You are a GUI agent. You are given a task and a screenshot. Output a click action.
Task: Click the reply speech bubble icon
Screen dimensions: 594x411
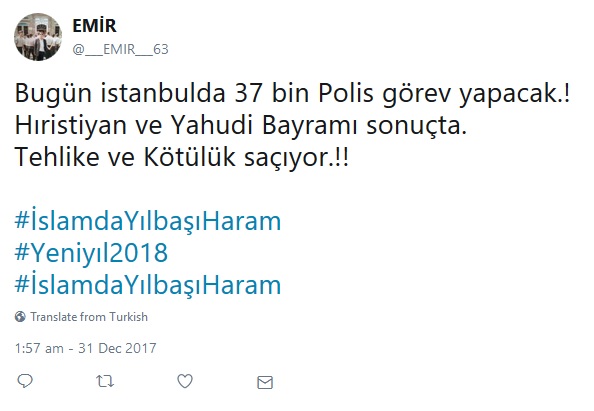point(25,381)
